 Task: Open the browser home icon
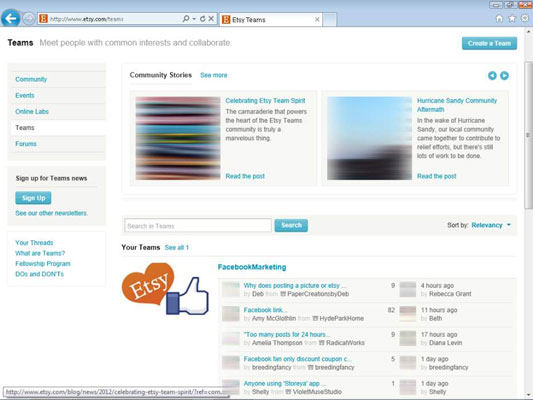[x=499, y=19]
